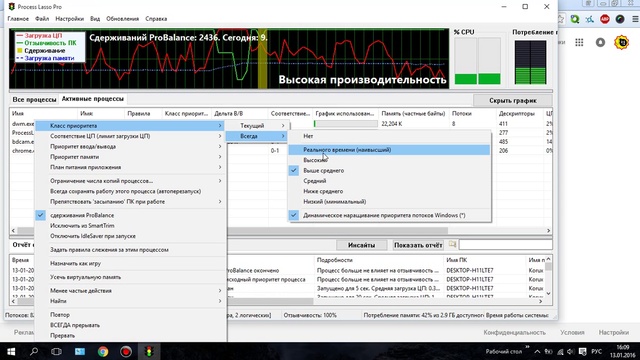Click the memory consumption meter

530,62
